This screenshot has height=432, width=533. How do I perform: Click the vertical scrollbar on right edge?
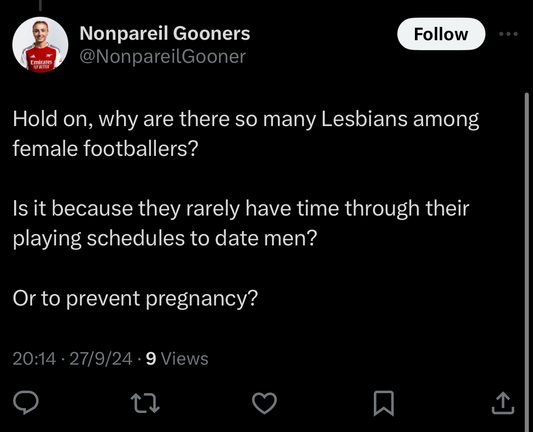pos(527,258)
